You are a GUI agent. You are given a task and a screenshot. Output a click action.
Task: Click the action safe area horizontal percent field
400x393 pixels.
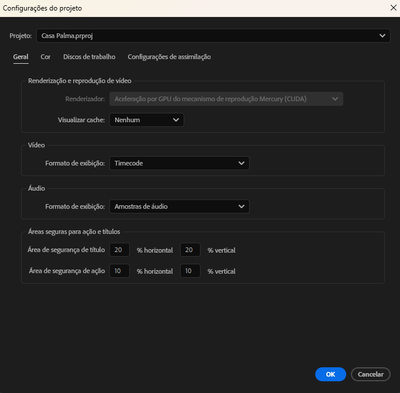119,271
